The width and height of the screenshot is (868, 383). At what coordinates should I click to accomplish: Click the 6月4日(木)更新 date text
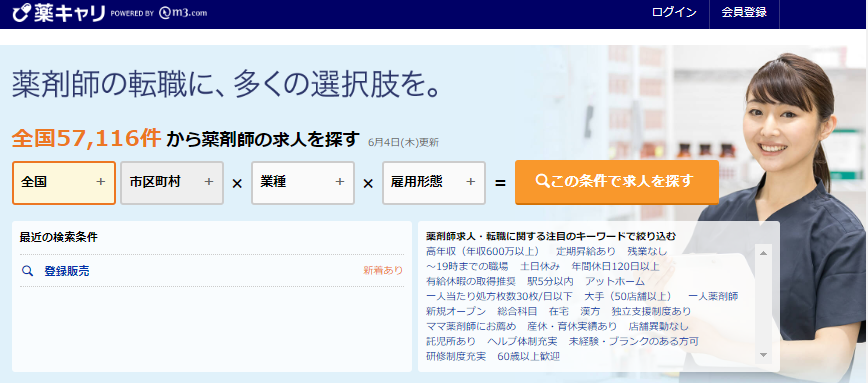403,142
